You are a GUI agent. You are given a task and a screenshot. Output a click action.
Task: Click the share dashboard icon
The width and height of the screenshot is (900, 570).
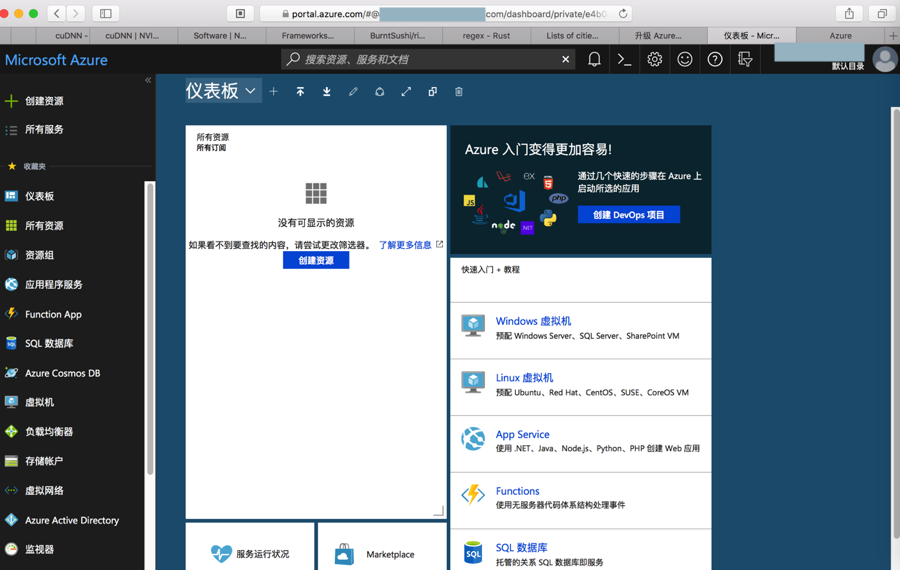pos(379,91)
